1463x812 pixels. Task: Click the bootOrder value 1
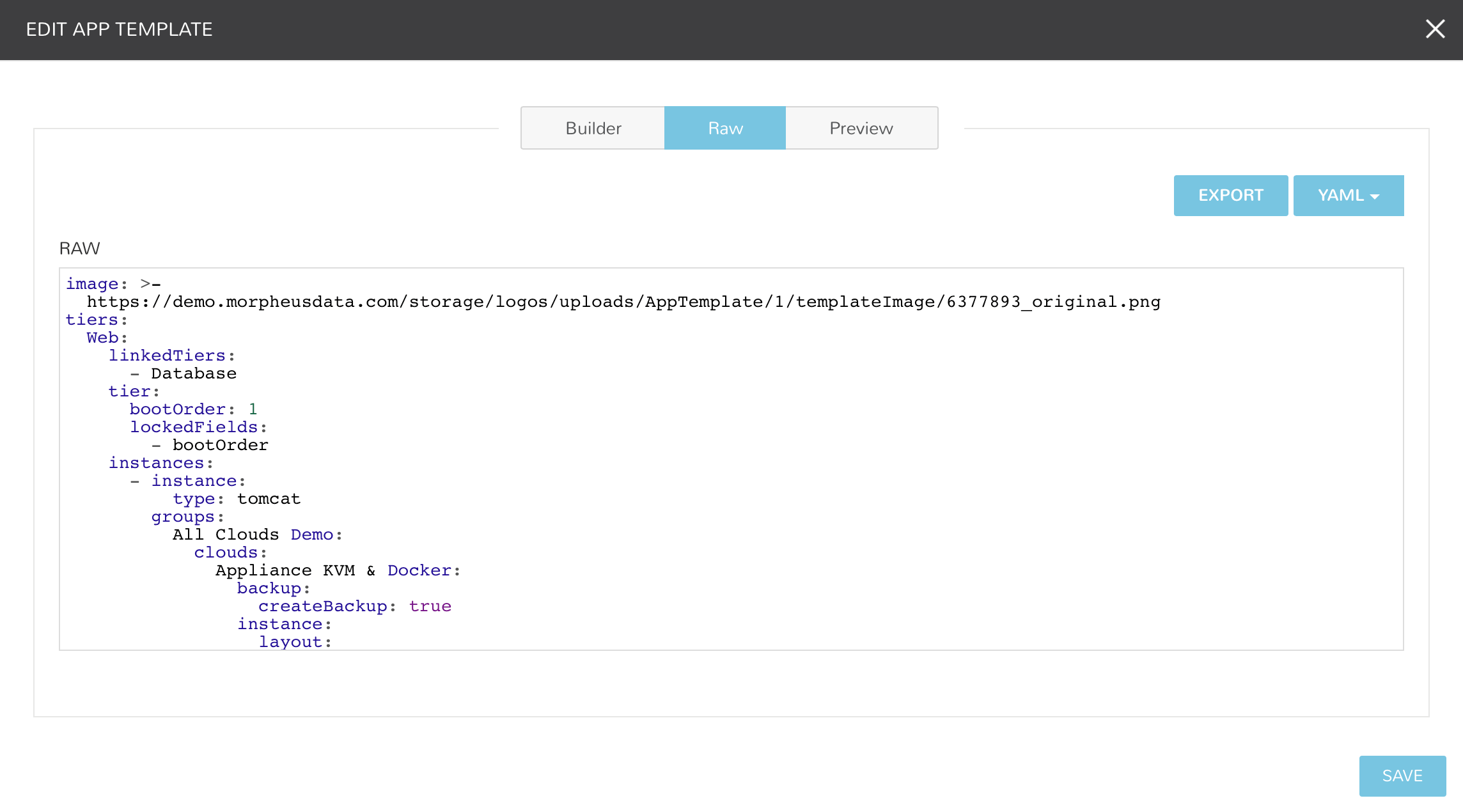253,409
